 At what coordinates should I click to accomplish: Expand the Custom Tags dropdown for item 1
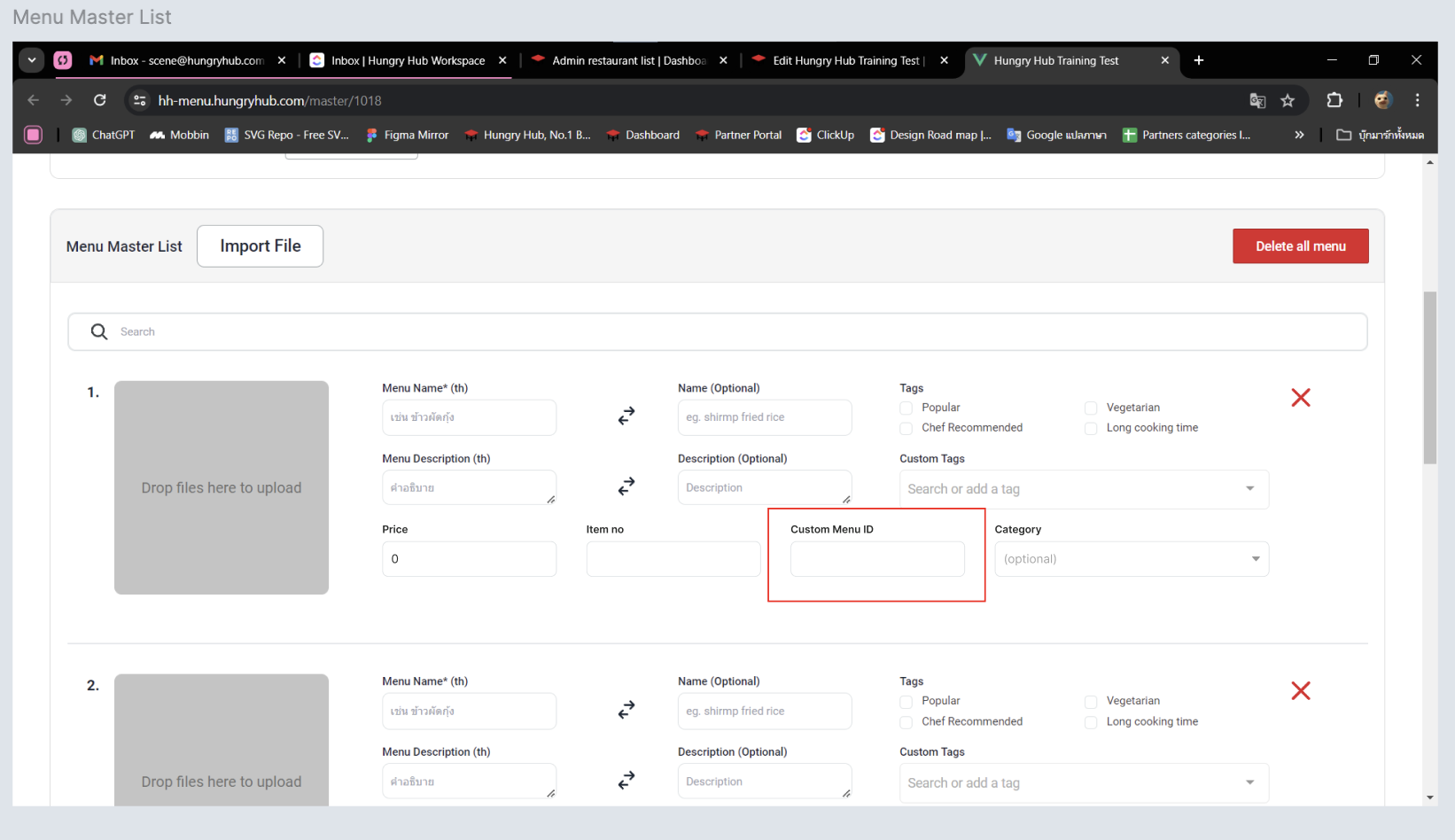(x=1083, y=489)
